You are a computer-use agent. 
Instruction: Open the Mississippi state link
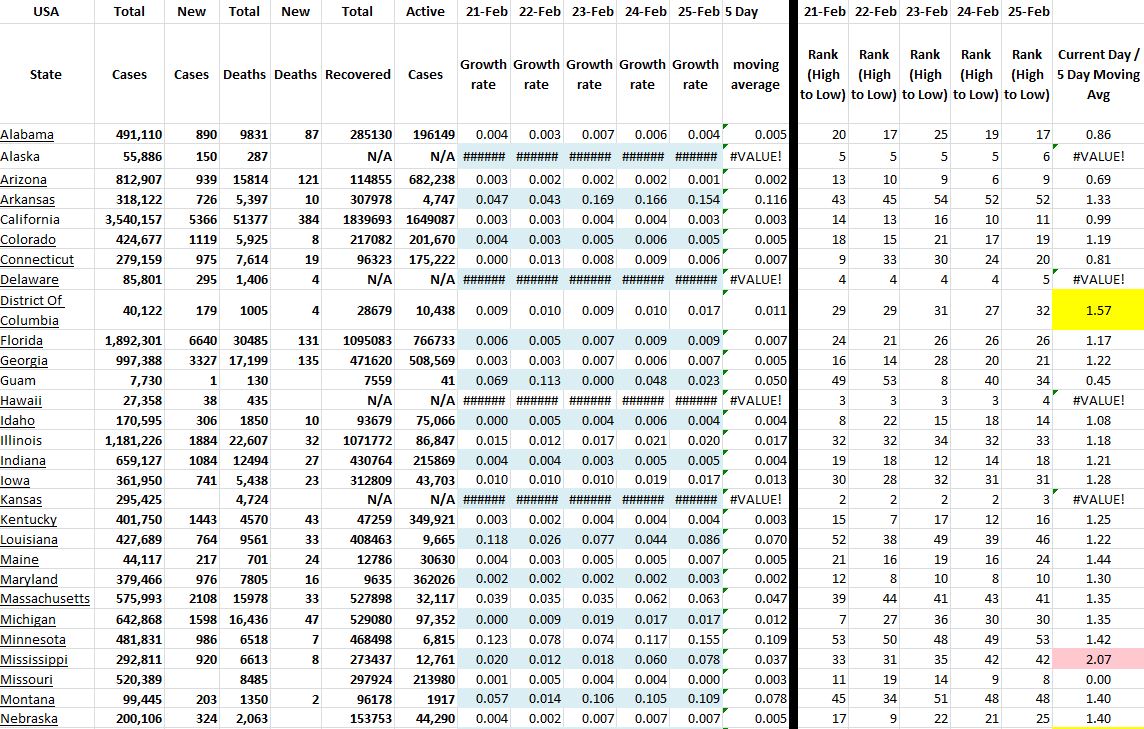coord(34,660)
